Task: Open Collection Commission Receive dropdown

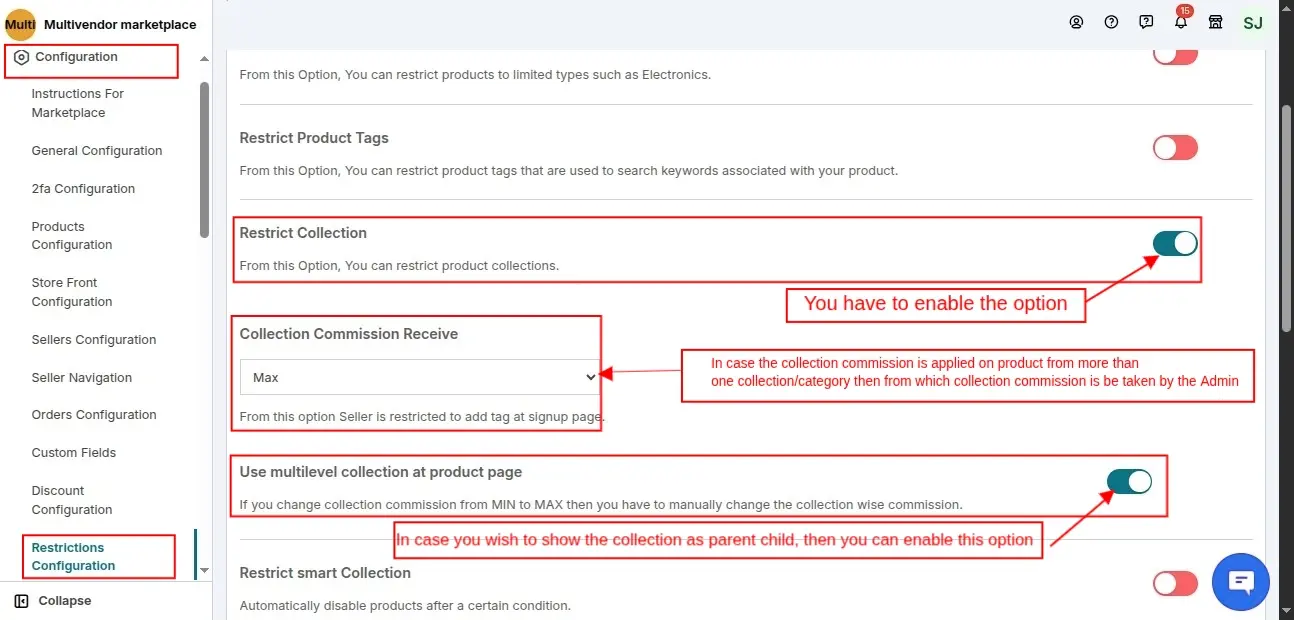Action: point(419,377)
